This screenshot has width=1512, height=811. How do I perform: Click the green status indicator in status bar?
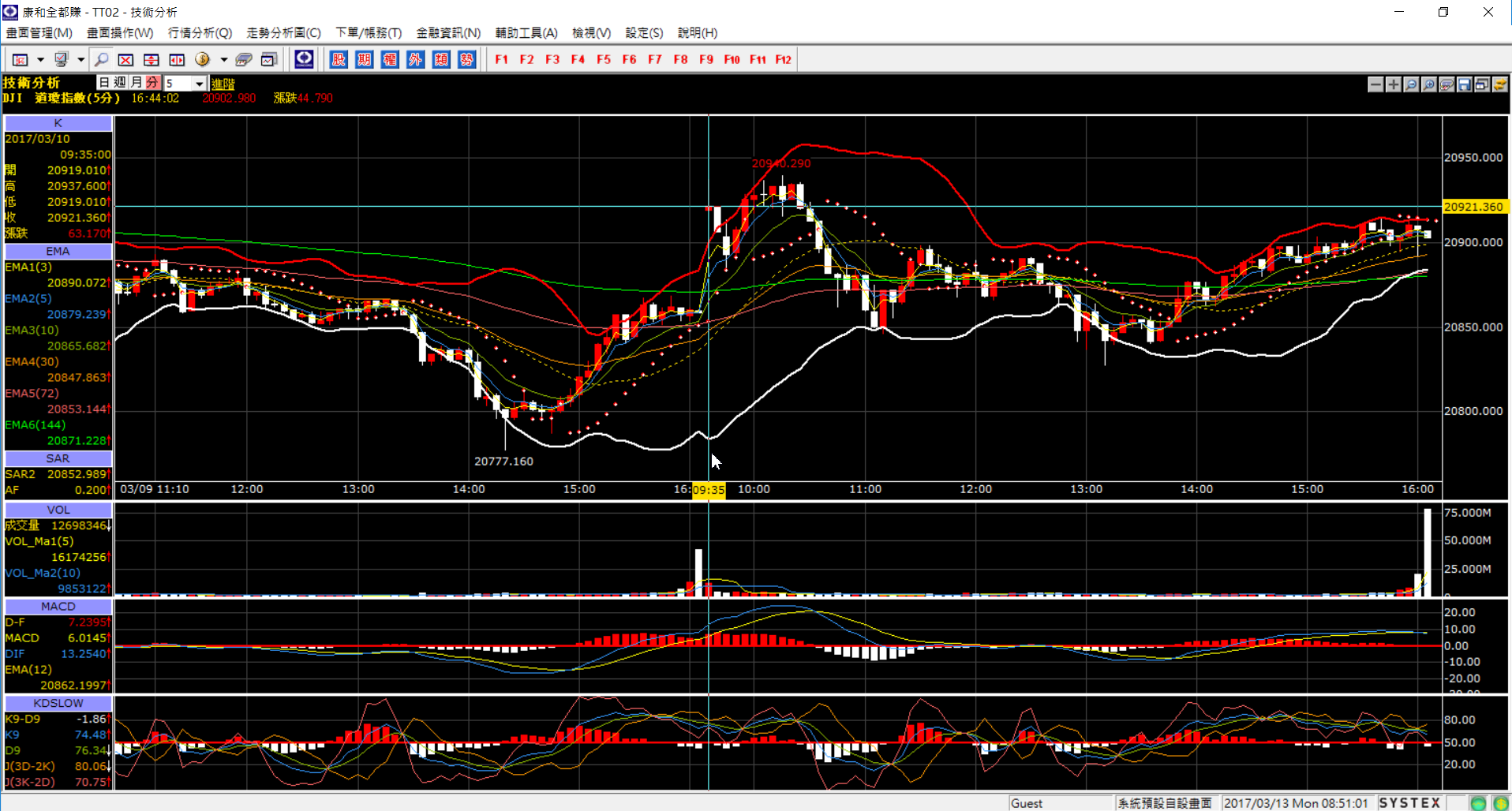click(x=1478, y=803)
